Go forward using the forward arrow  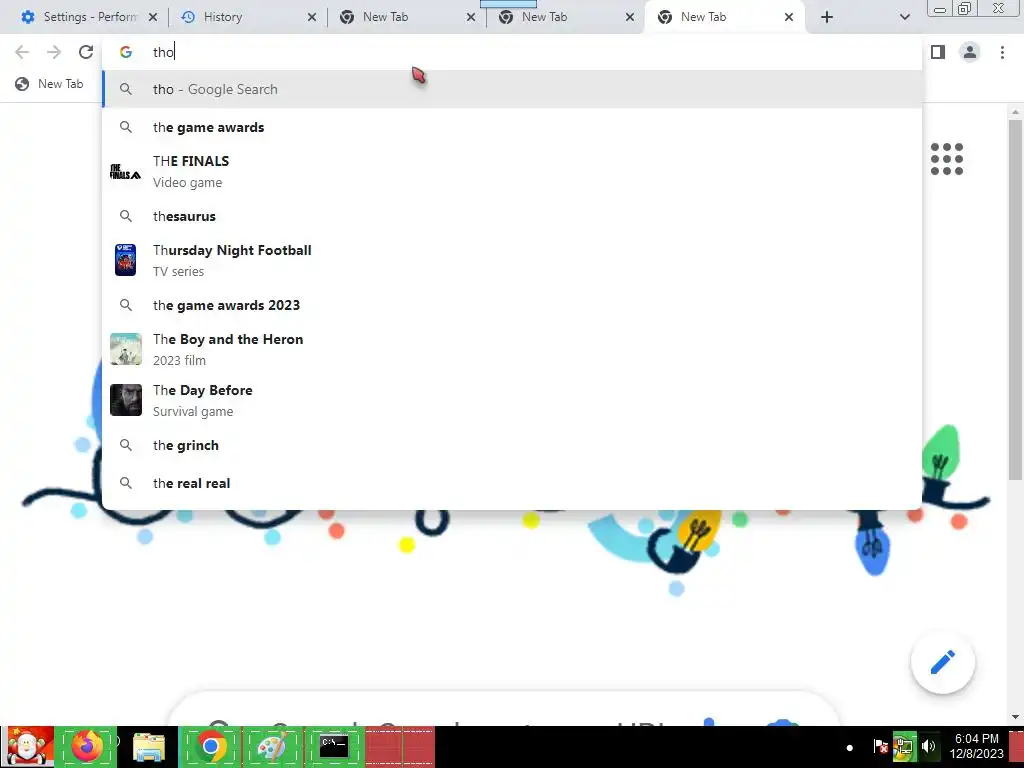[54, 52]
